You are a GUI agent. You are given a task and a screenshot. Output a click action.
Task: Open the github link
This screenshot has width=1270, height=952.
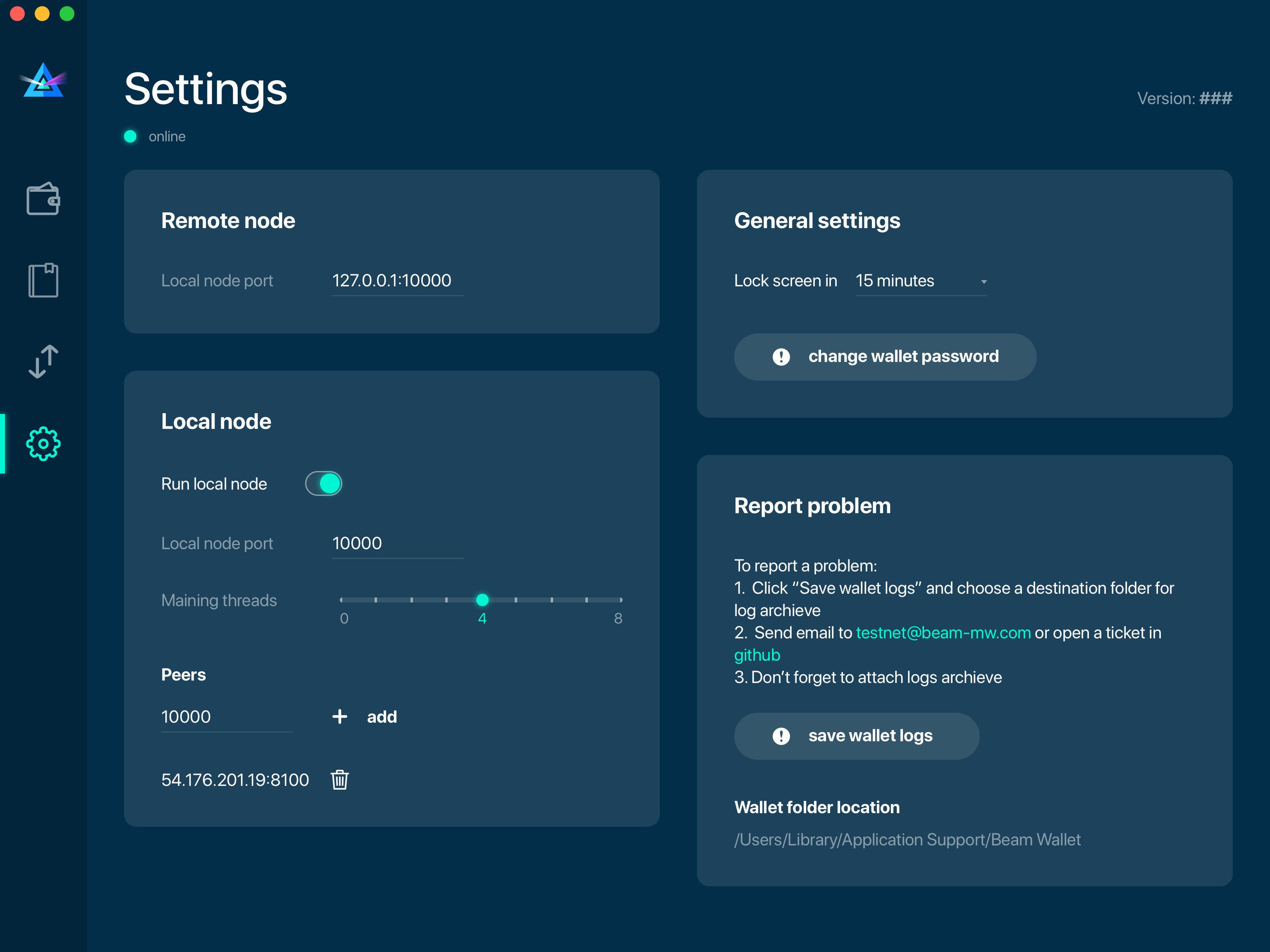757,655
